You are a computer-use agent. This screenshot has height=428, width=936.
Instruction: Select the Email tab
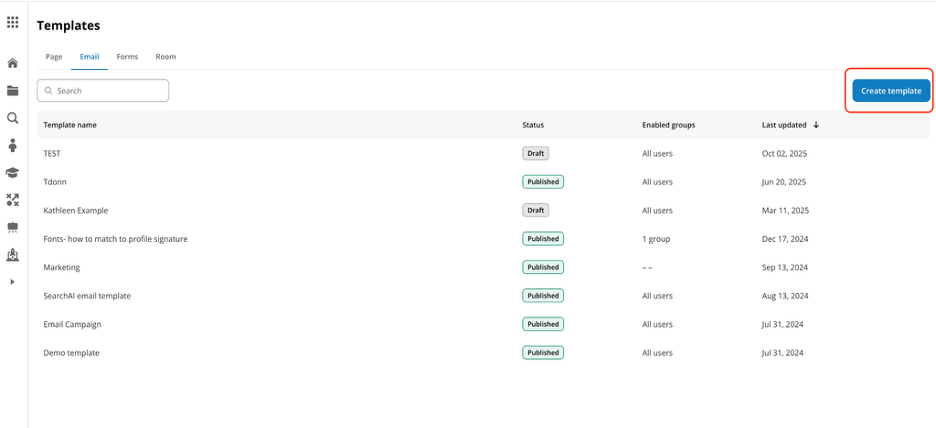(90, 57)
